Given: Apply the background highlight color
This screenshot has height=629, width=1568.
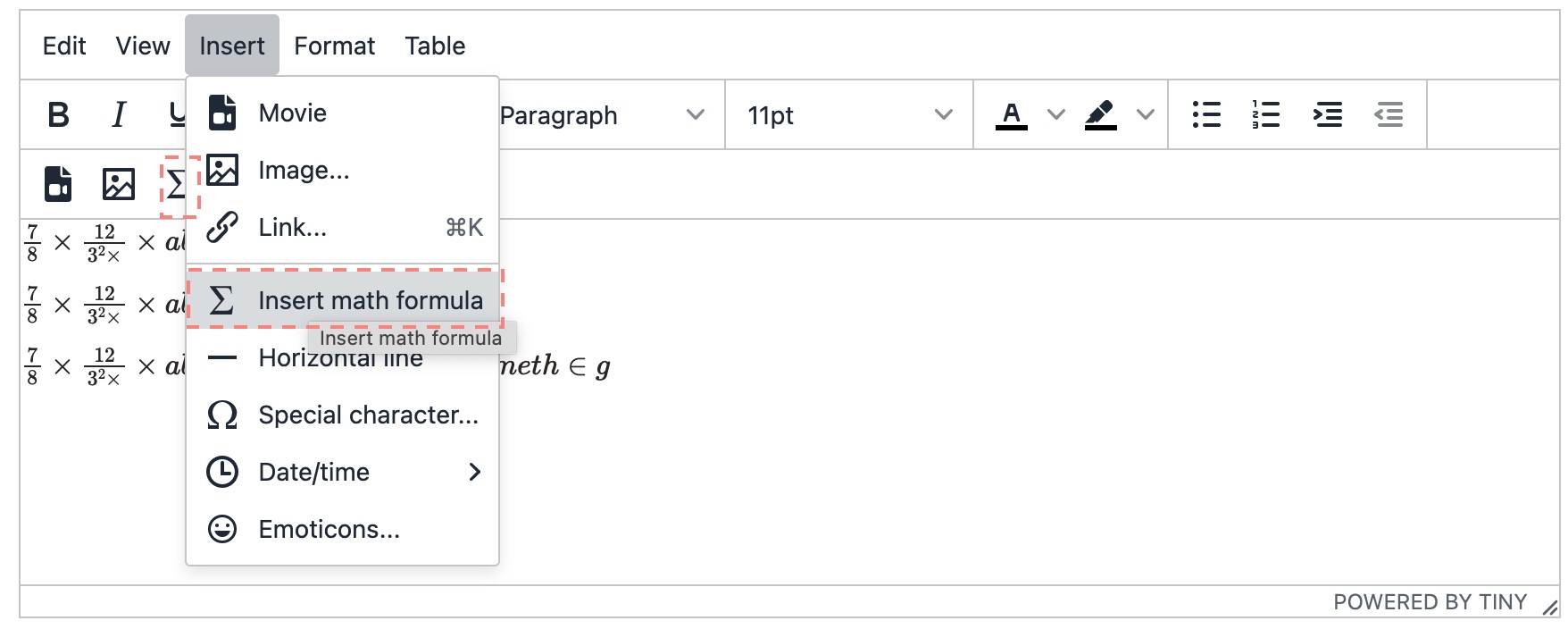Looking at the screenshot, I should (1100, 114).
